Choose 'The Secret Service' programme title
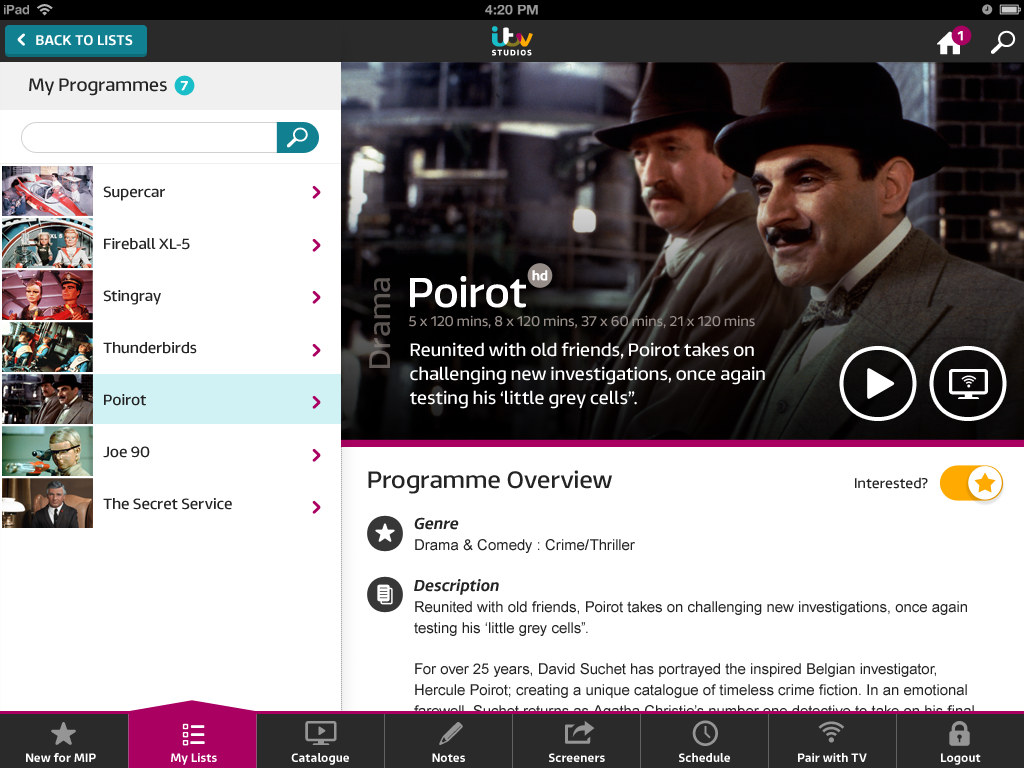 pos(167,504)
